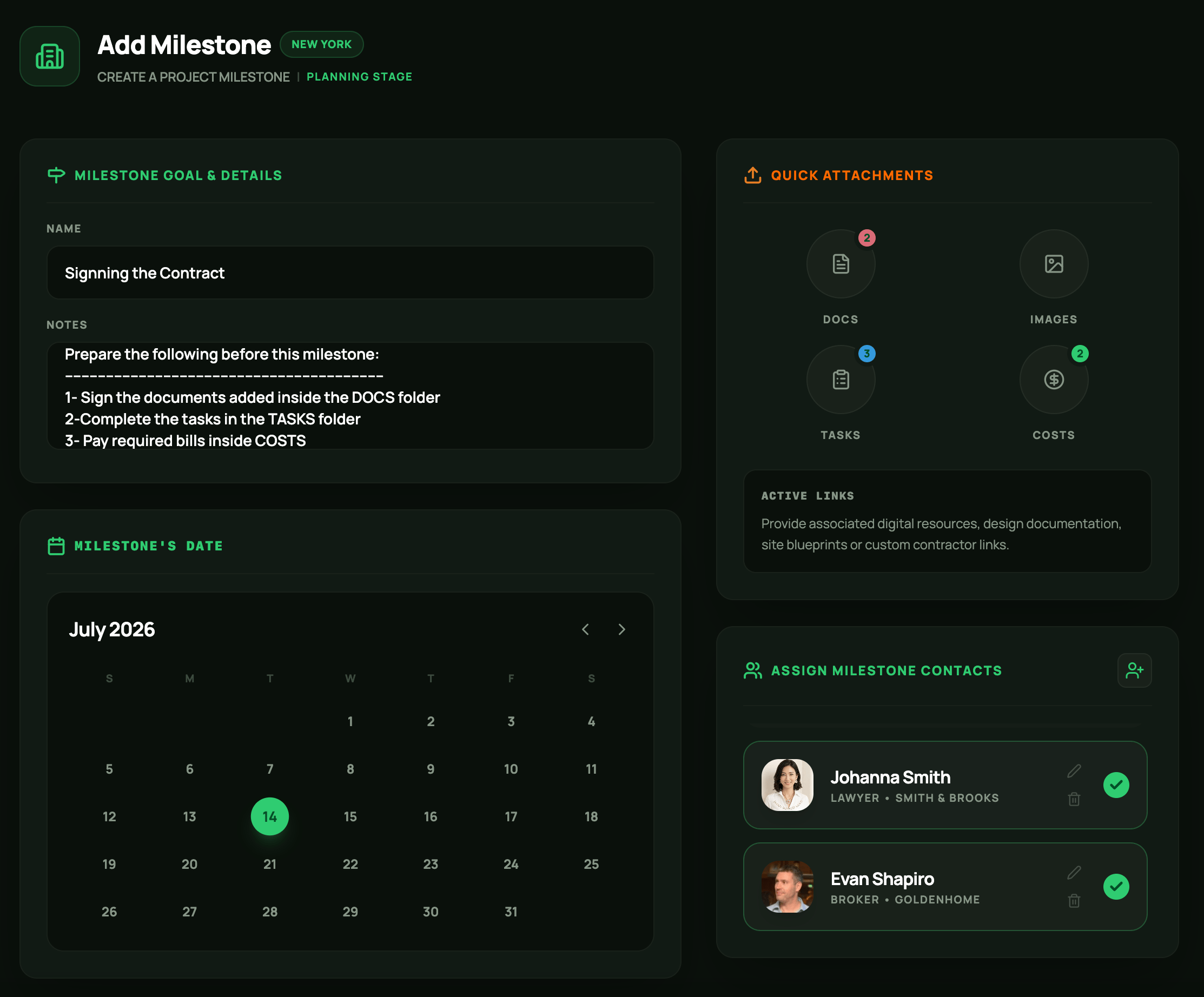
Task: Select July 28 in the calendar
Action: click(x=270, y=912)
